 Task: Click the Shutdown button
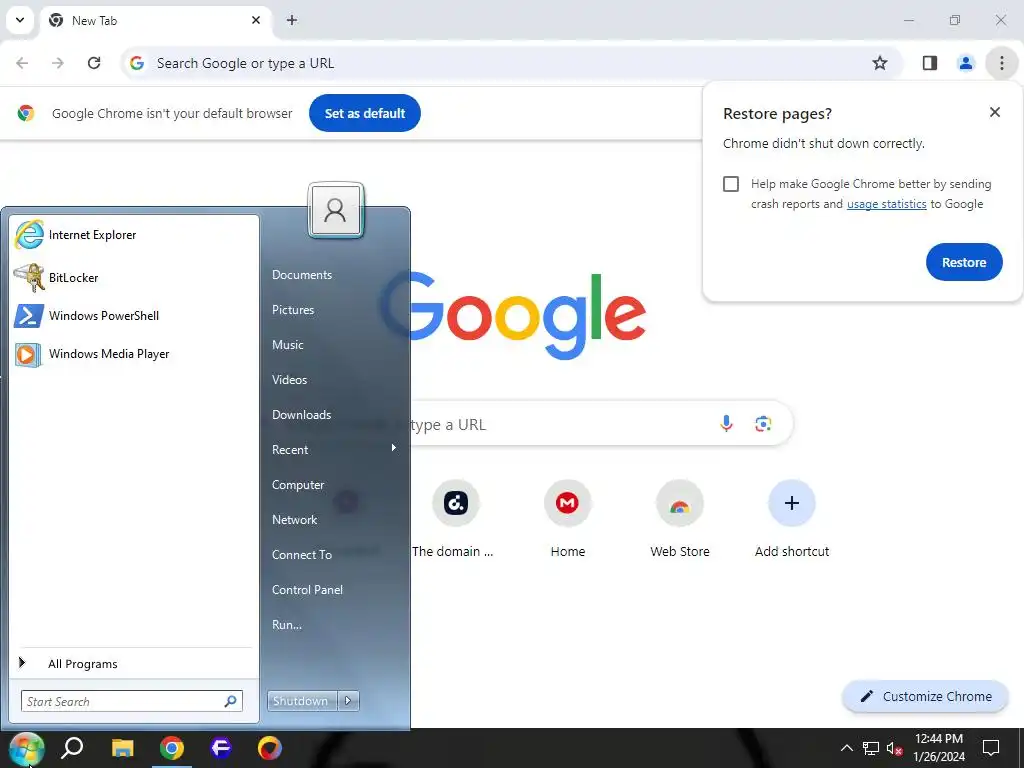point(302,701)
